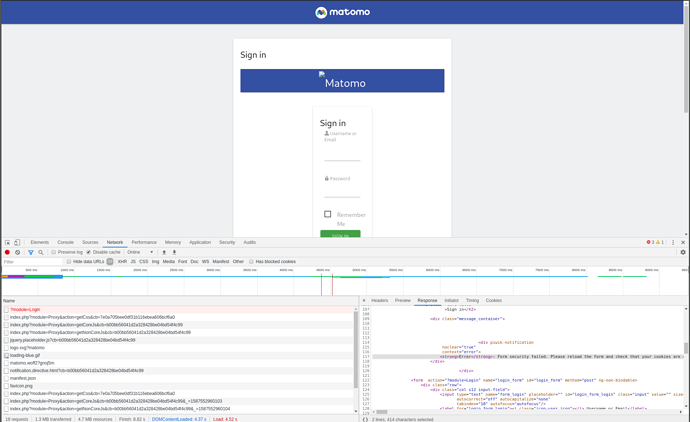Select notification.directive.html request row

(x=178, y=371)
